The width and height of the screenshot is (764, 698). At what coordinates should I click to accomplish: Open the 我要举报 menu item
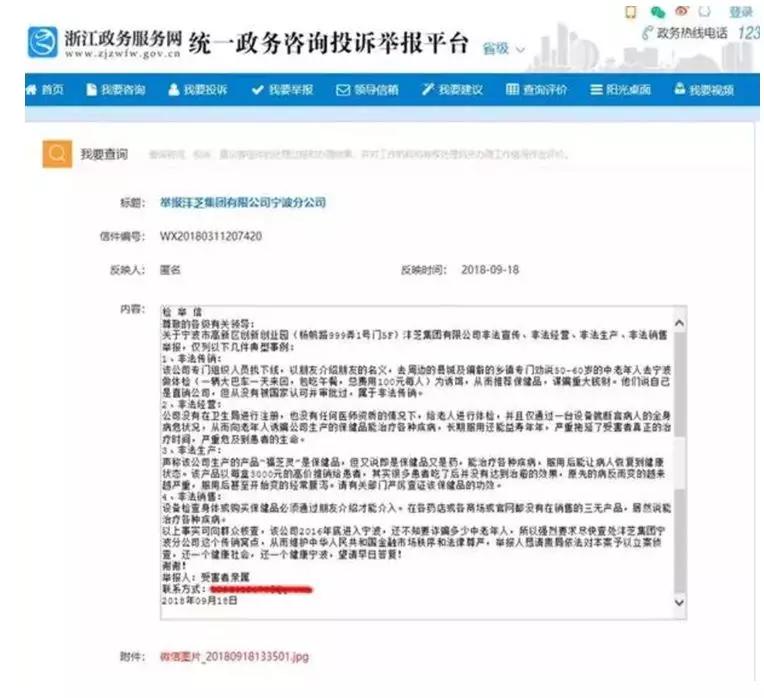(290, 90)
